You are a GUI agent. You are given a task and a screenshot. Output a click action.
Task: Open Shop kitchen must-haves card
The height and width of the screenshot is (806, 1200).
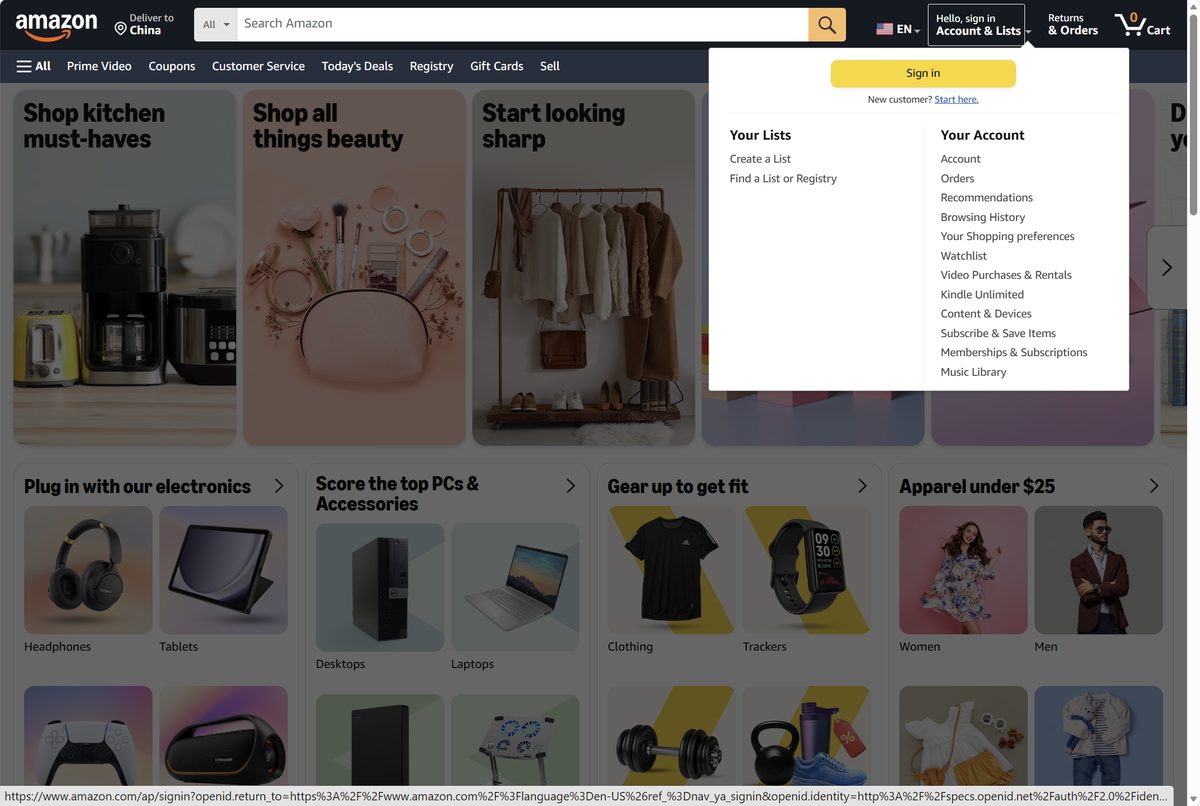pos(125,268)
